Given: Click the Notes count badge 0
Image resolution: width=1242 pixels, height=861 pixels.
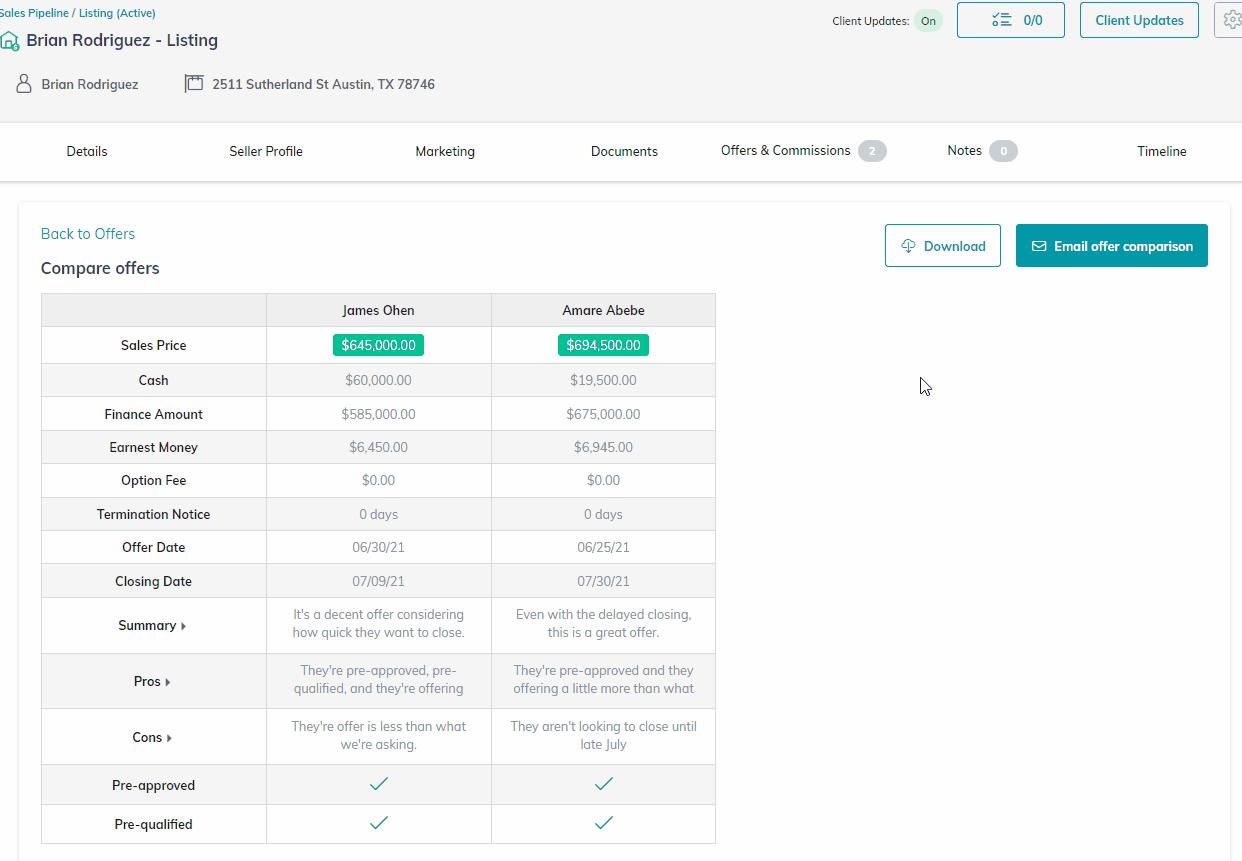Looking at the screenshot, I should pyautogui.click(x=1004, y=152).
